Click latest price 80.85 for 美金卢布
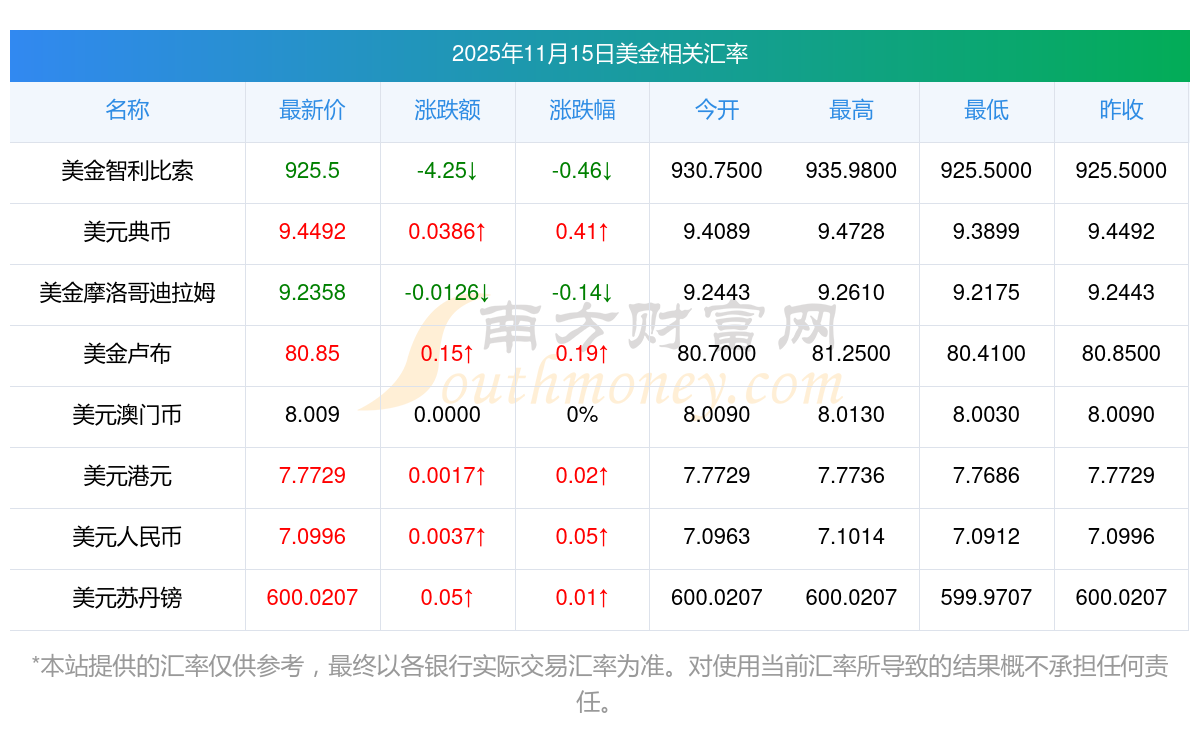 pyautogui.click(x=312, y=354)
